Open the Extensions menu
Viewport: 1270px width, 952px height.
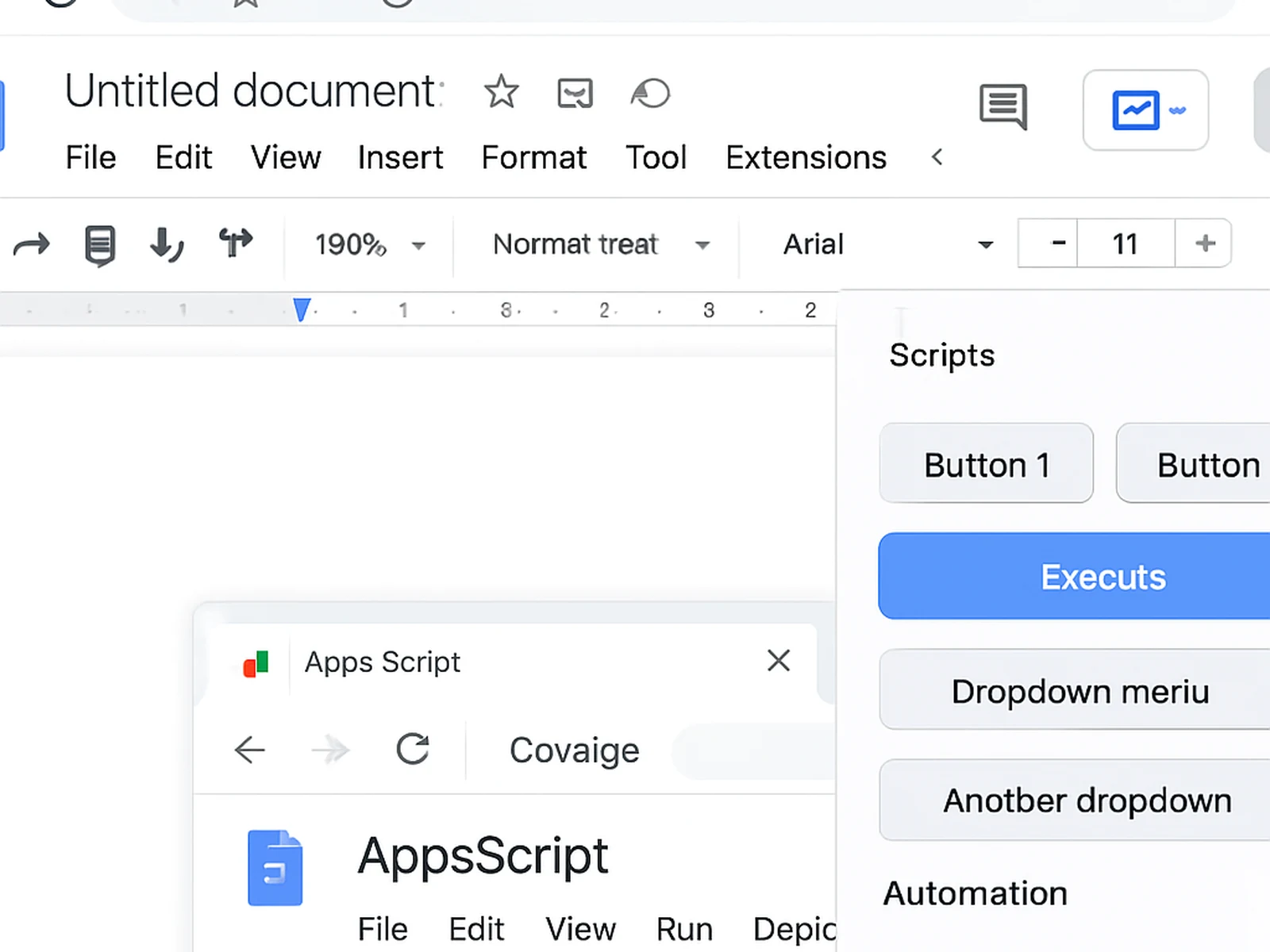click(x=805, y=157)
